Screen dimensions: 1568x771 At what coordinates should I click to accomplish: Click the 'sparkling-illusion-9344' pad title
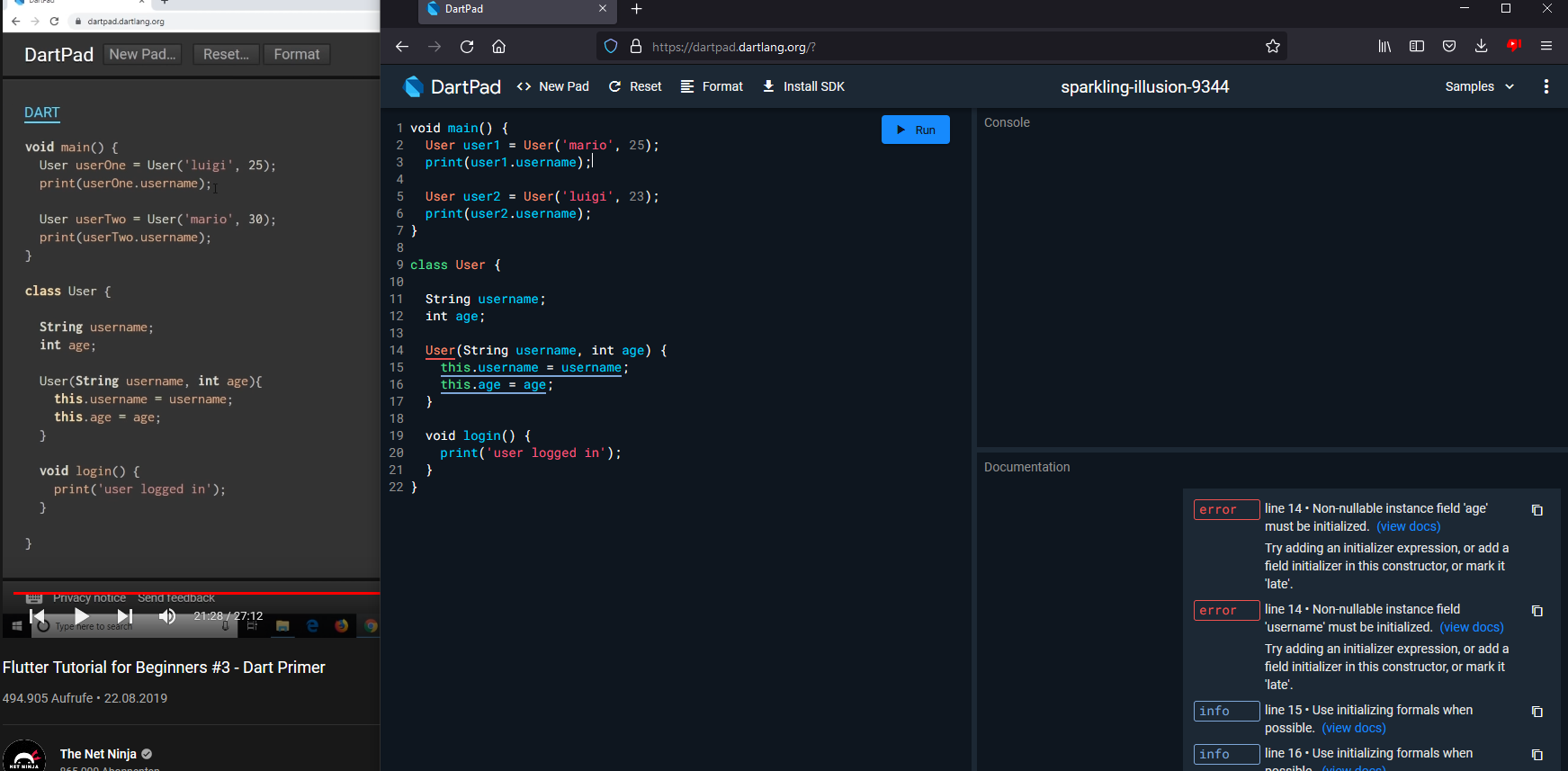1144,86
